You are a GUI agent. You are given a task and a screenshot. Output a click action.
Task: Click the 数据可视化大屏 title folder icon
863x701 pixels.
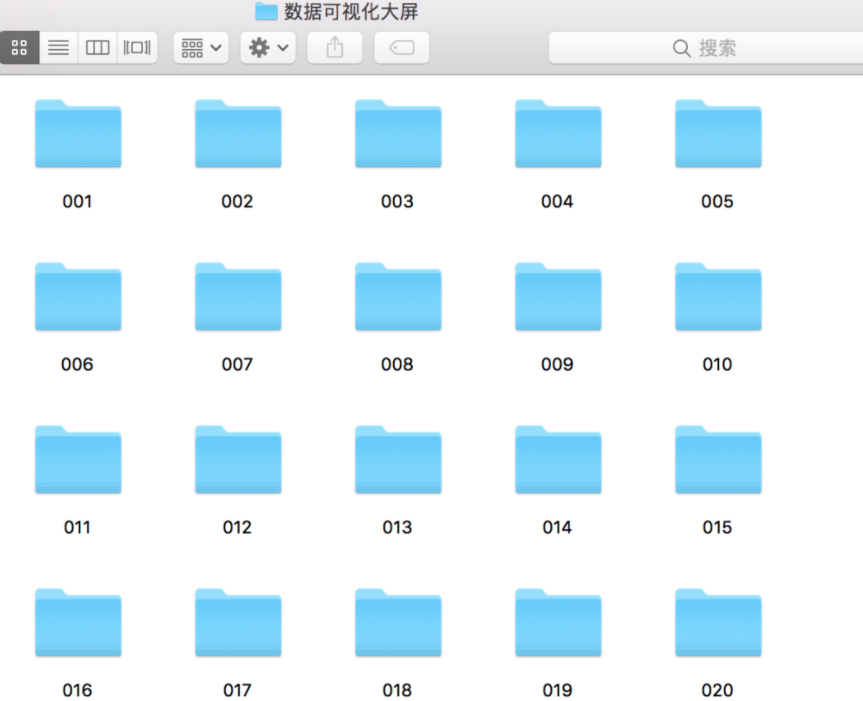pos(266,12)
